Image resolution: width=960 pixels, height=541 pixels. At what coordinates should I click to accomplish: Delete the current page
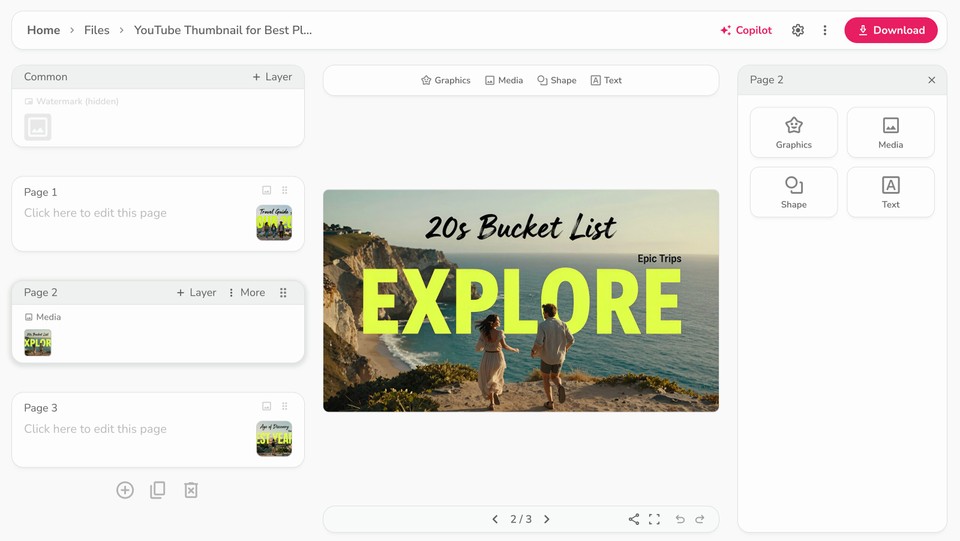[x=191, y=490]
